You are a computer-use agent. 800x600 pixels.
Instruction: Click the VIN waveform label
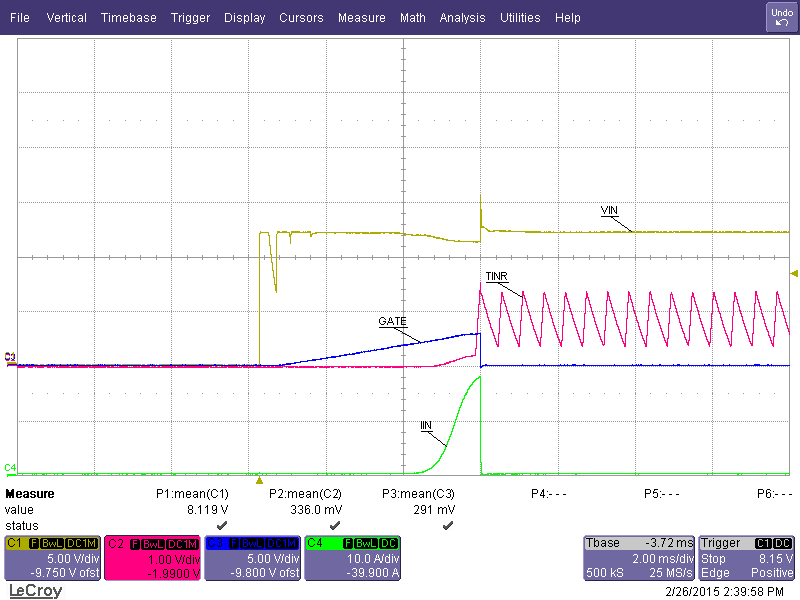pos(609,210)
